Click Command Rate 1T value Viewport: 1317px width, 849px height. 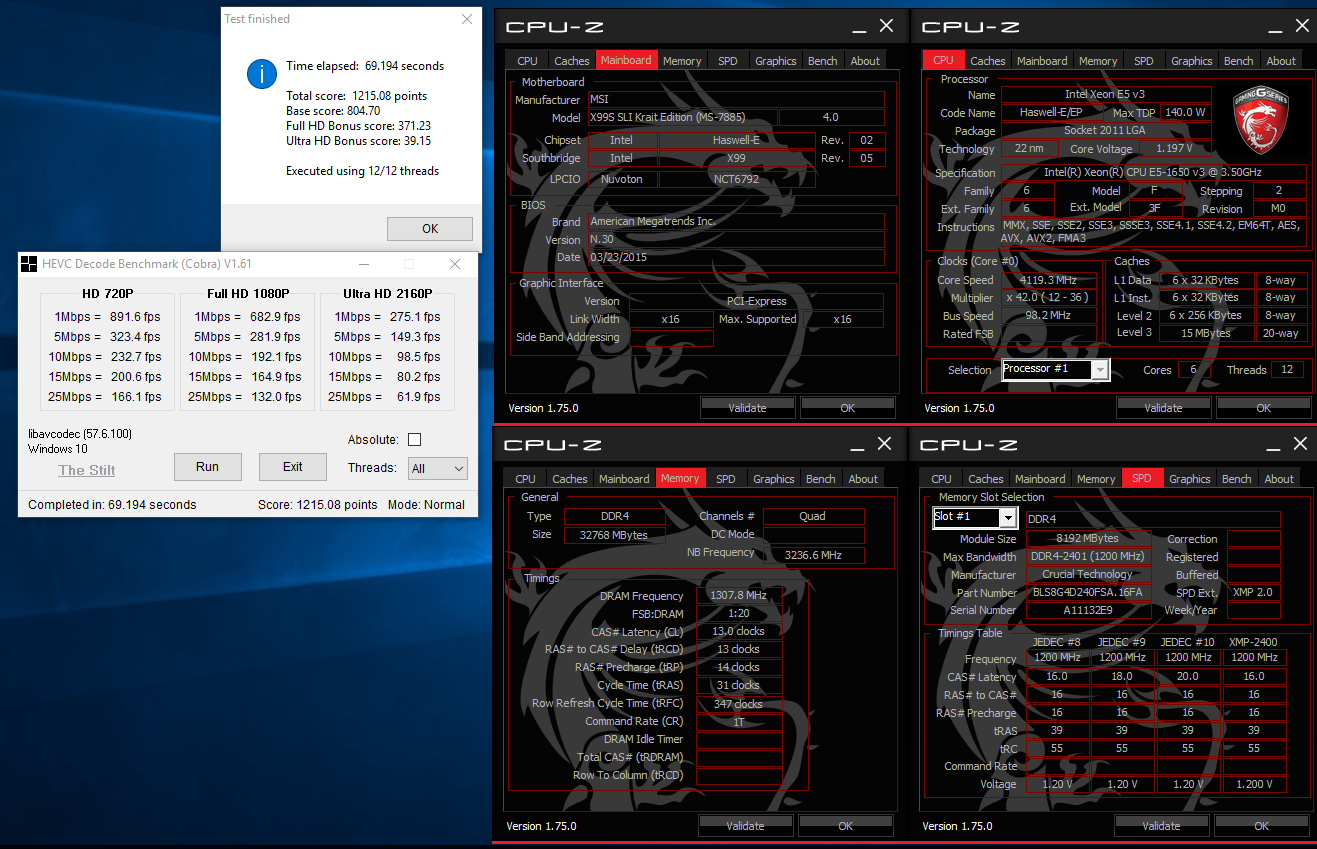tap(739, 722)
